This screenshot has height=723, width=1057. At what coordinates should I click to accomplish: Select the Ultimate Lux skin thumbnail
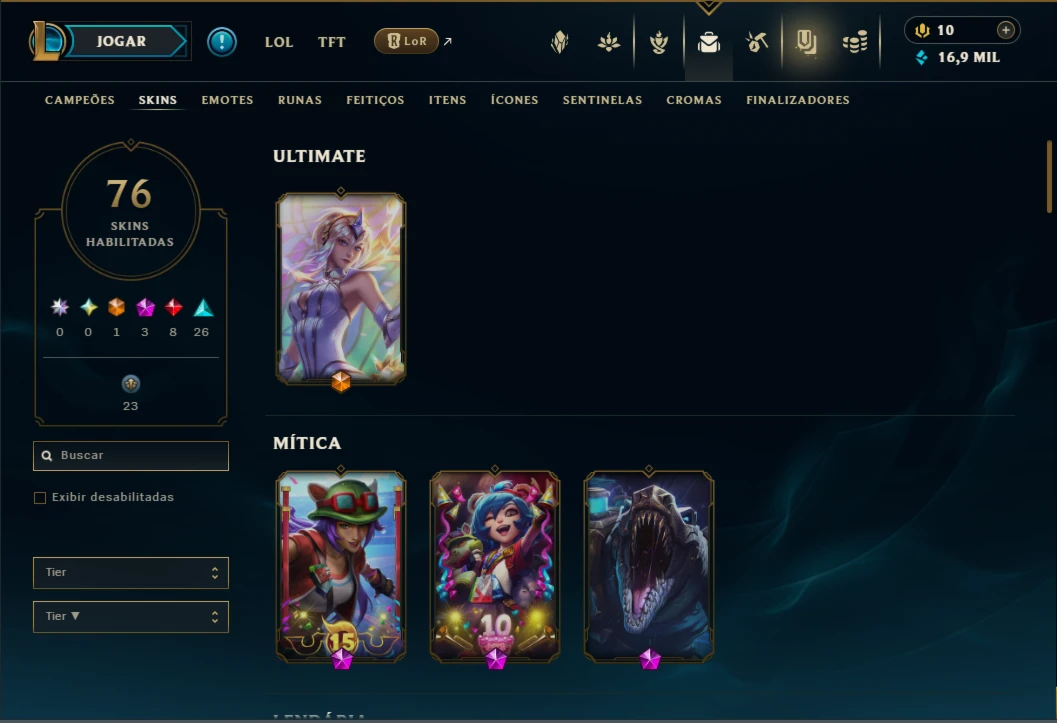tap(341, 288)
